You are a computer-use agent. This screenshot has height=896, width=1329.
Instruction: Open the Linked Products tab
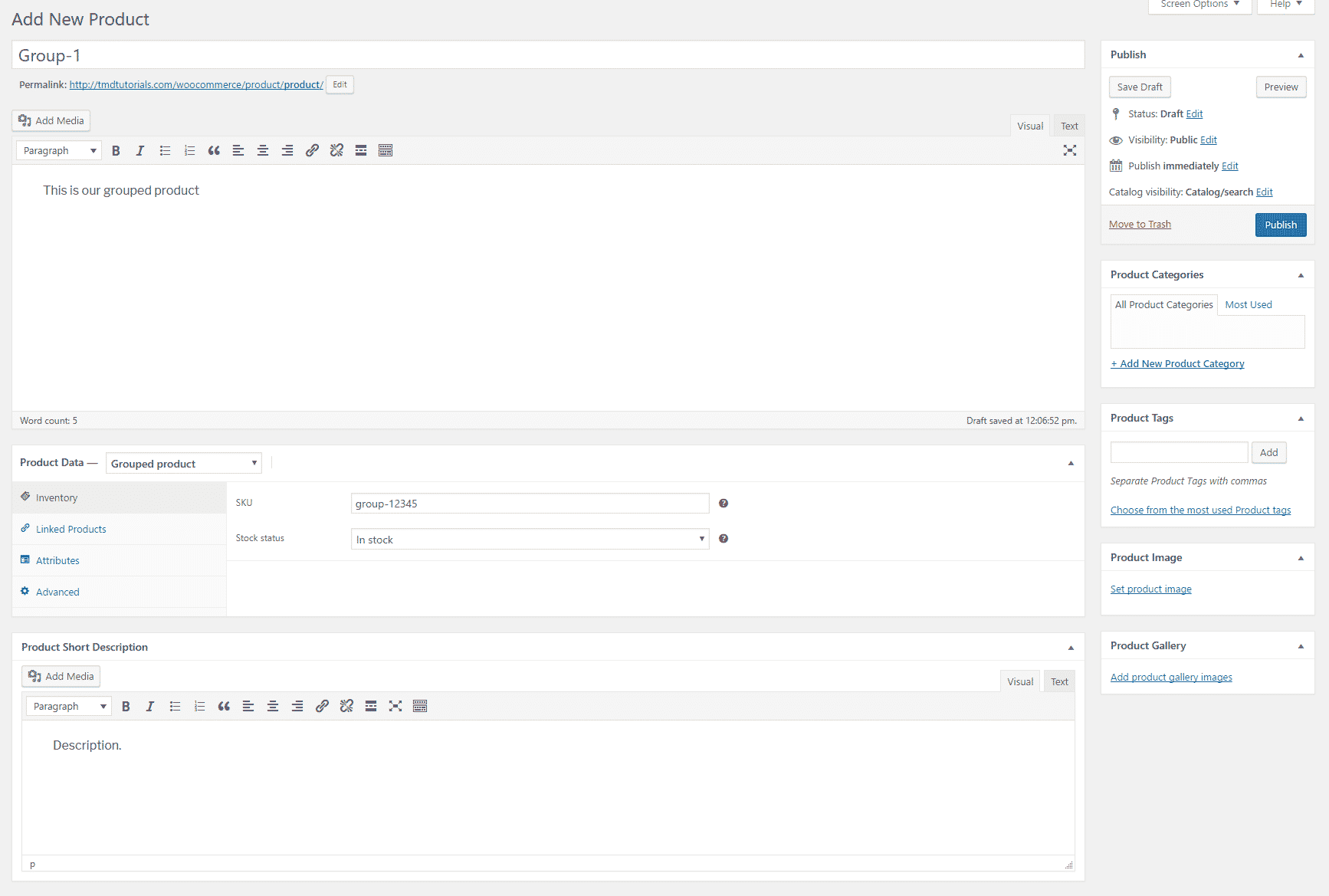[x=71, y=530]
